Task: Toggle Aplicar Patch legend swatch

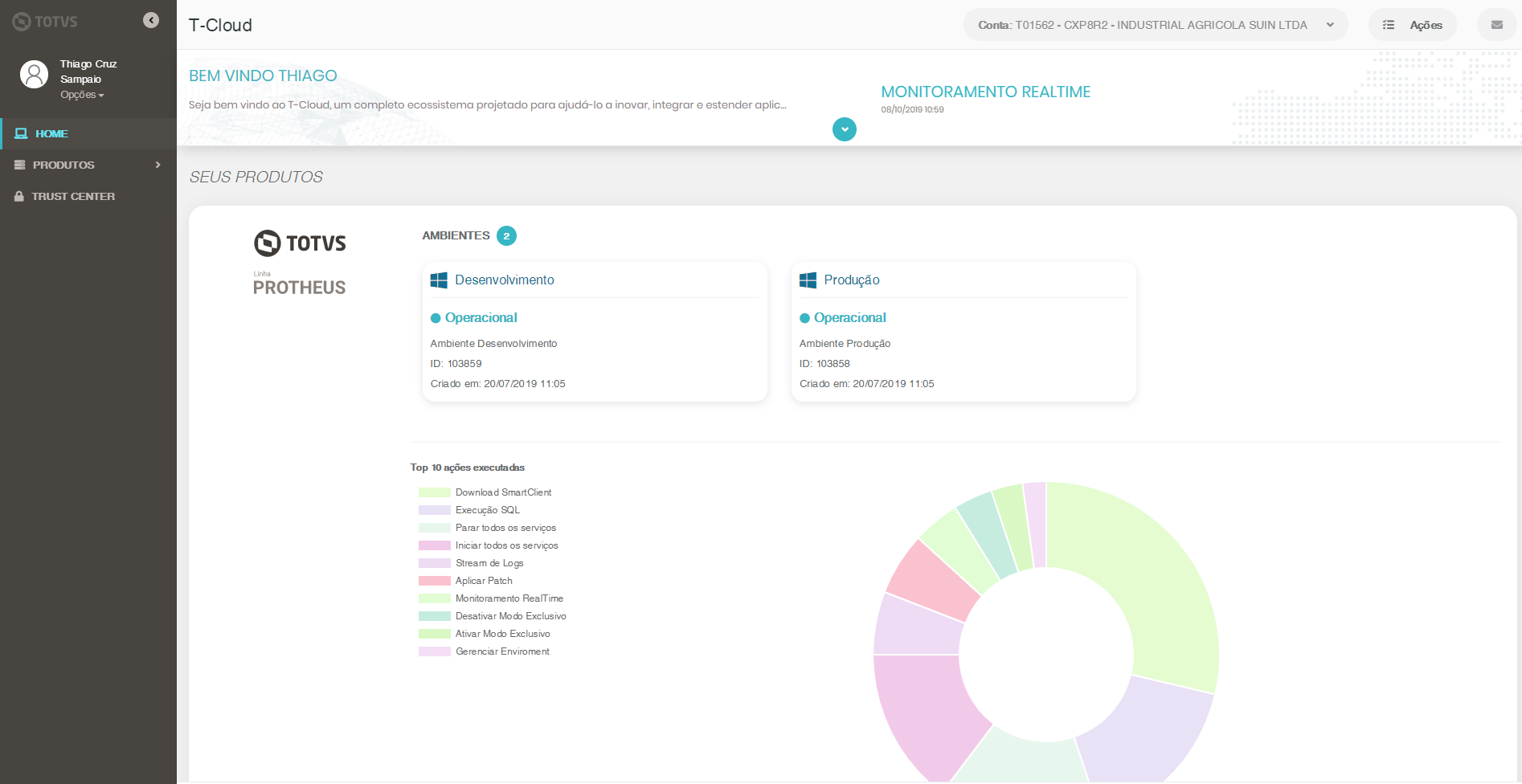Action: coord(435,581)
